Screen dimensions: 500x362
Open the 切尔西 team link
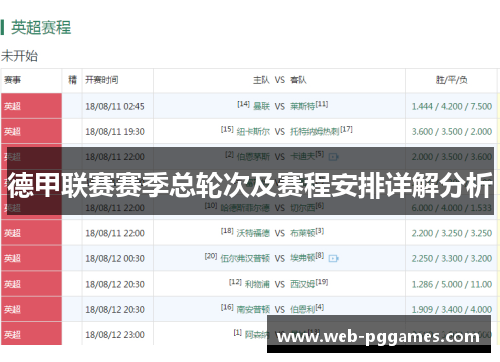(x=302, y=208)
